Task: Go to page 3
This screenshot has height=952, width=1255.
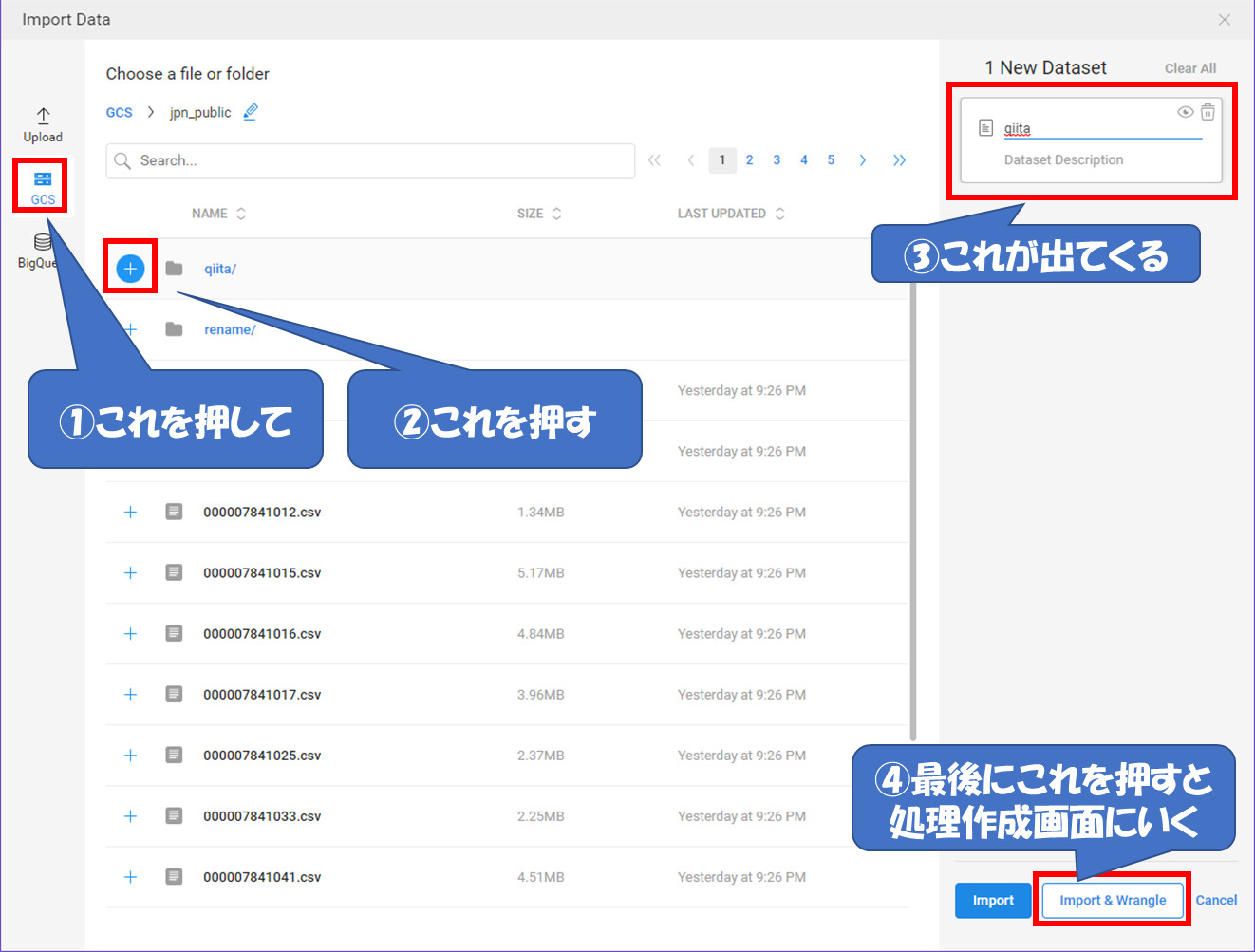Action: (777, 160)
